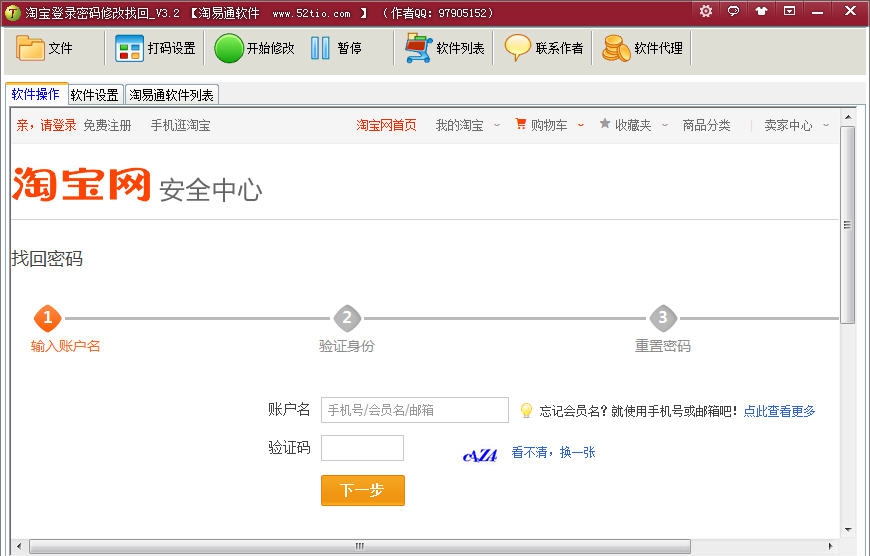The height and width of the screenshot is (556, 870).
Task: Click 联系作者 speech bubble icon
Action: (x=518, y=48)
